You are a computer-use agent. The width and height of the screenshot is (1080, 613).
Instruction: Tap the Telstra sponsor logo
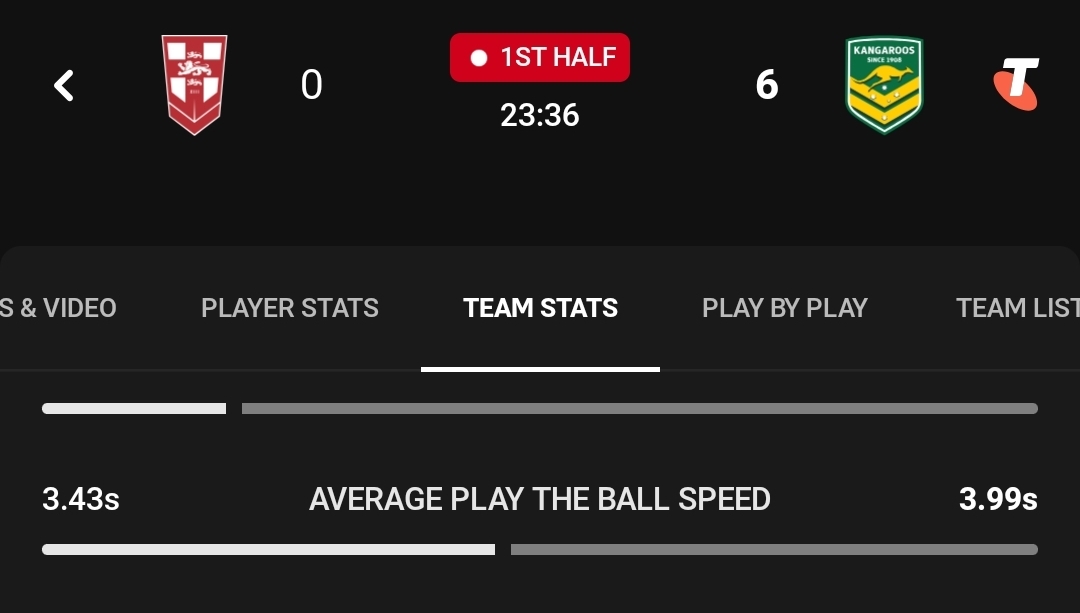coord(1017,84)
